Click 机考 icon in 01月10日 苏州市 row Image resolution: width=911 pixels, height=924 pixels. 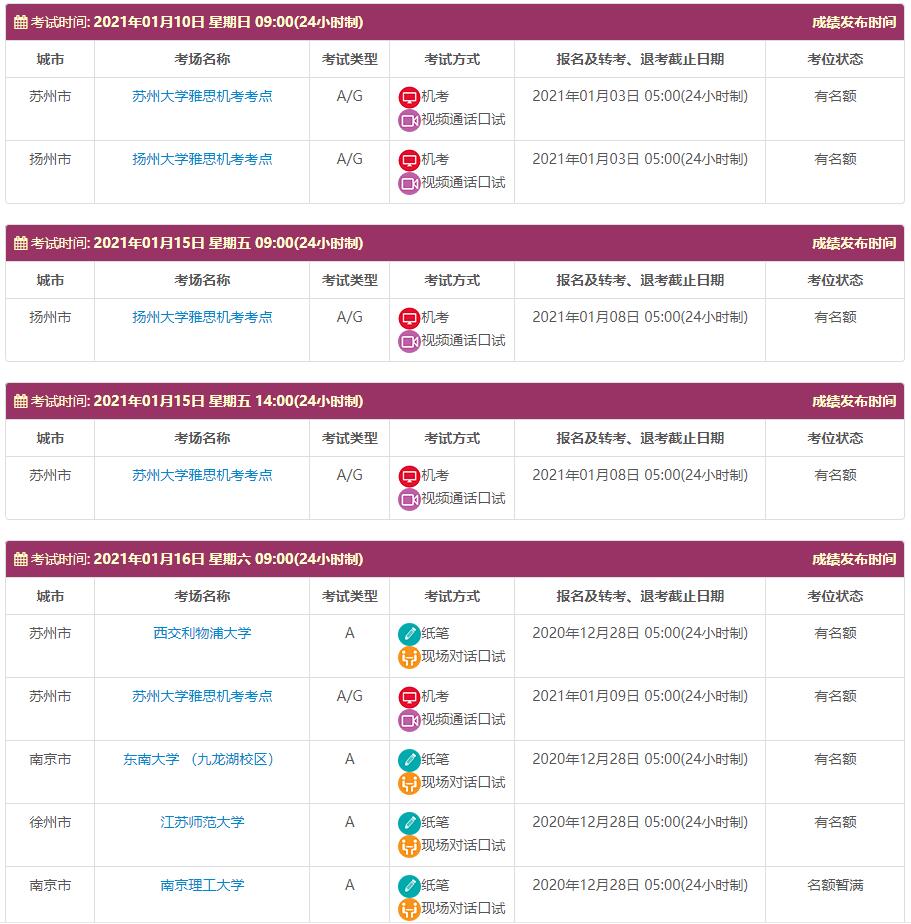(409, 97)
